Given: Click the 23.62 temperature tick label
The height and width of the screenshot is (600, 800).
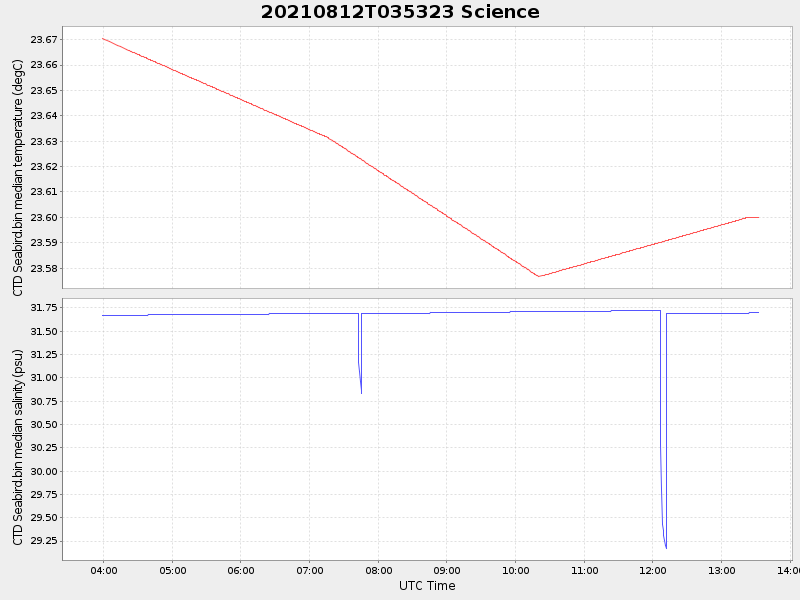Looking at the screenshot, I should click(44, 167).
